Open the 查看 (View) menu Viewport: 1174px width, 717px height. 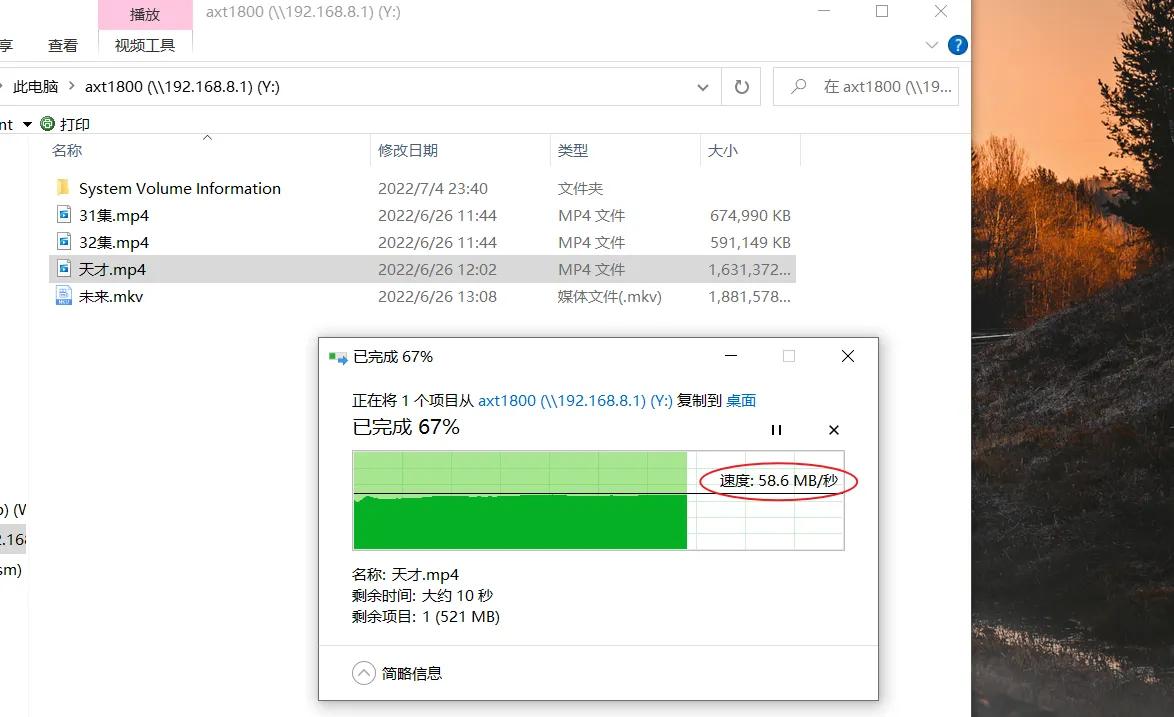(62, 45)
